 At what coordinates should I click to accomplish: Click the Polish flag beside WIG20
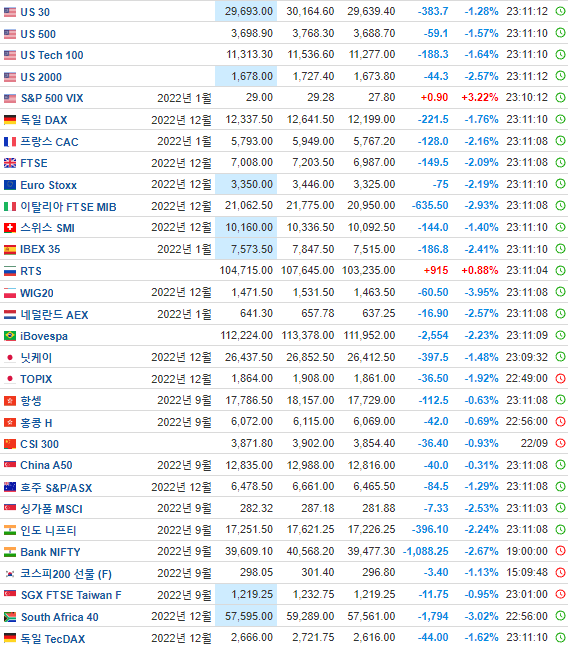pyautogui.click(x=10, y=293)
